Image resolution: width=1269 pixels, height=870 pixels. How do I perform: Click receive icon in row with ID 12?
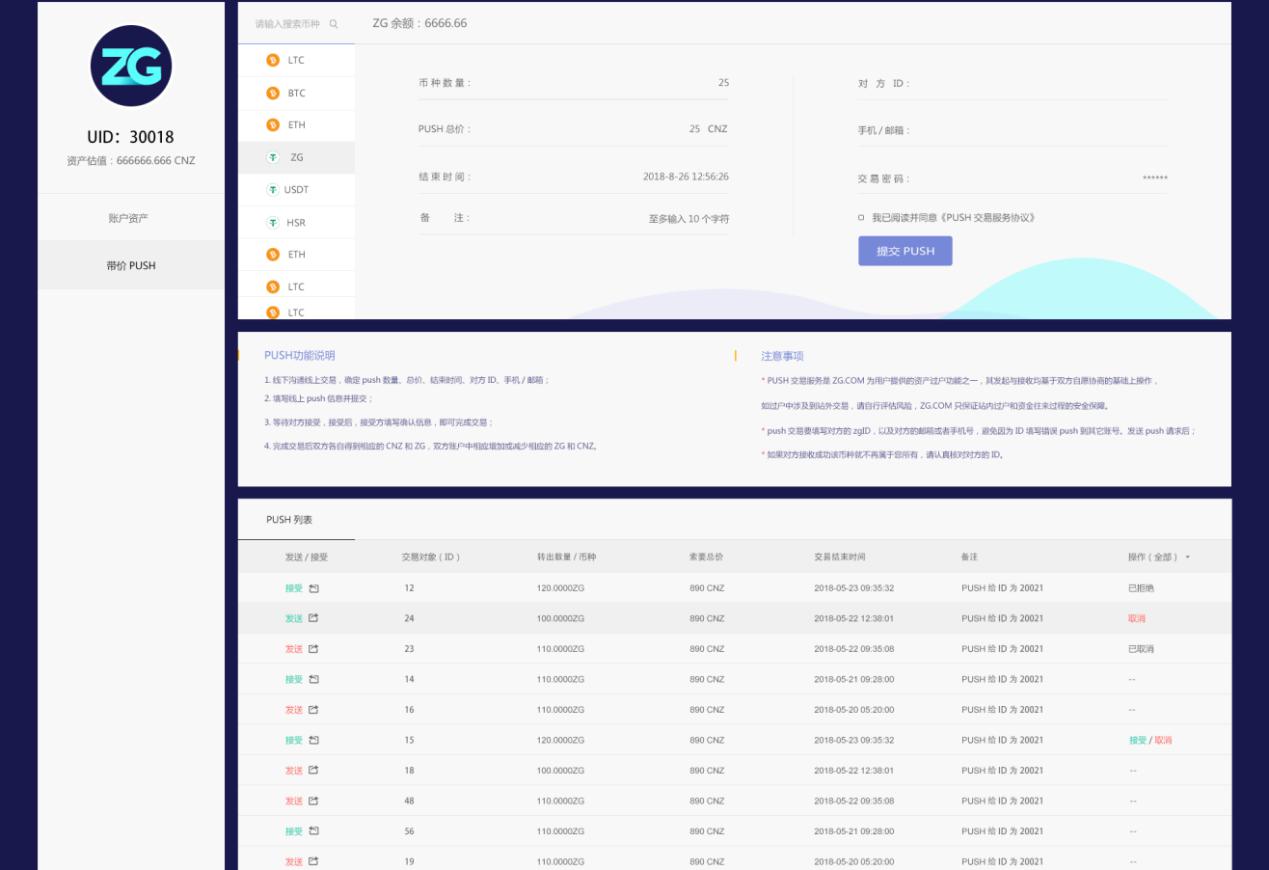point(313,588)
